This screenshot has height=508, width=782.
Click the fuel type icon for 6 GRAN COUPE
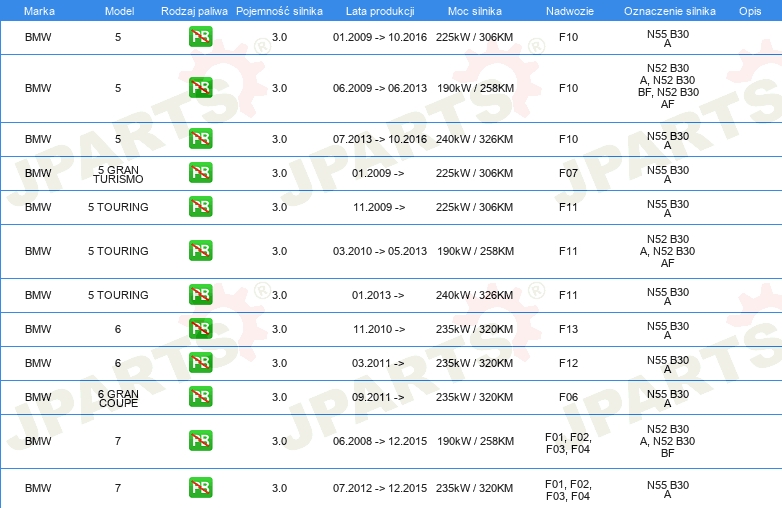(x=200, y=397)
